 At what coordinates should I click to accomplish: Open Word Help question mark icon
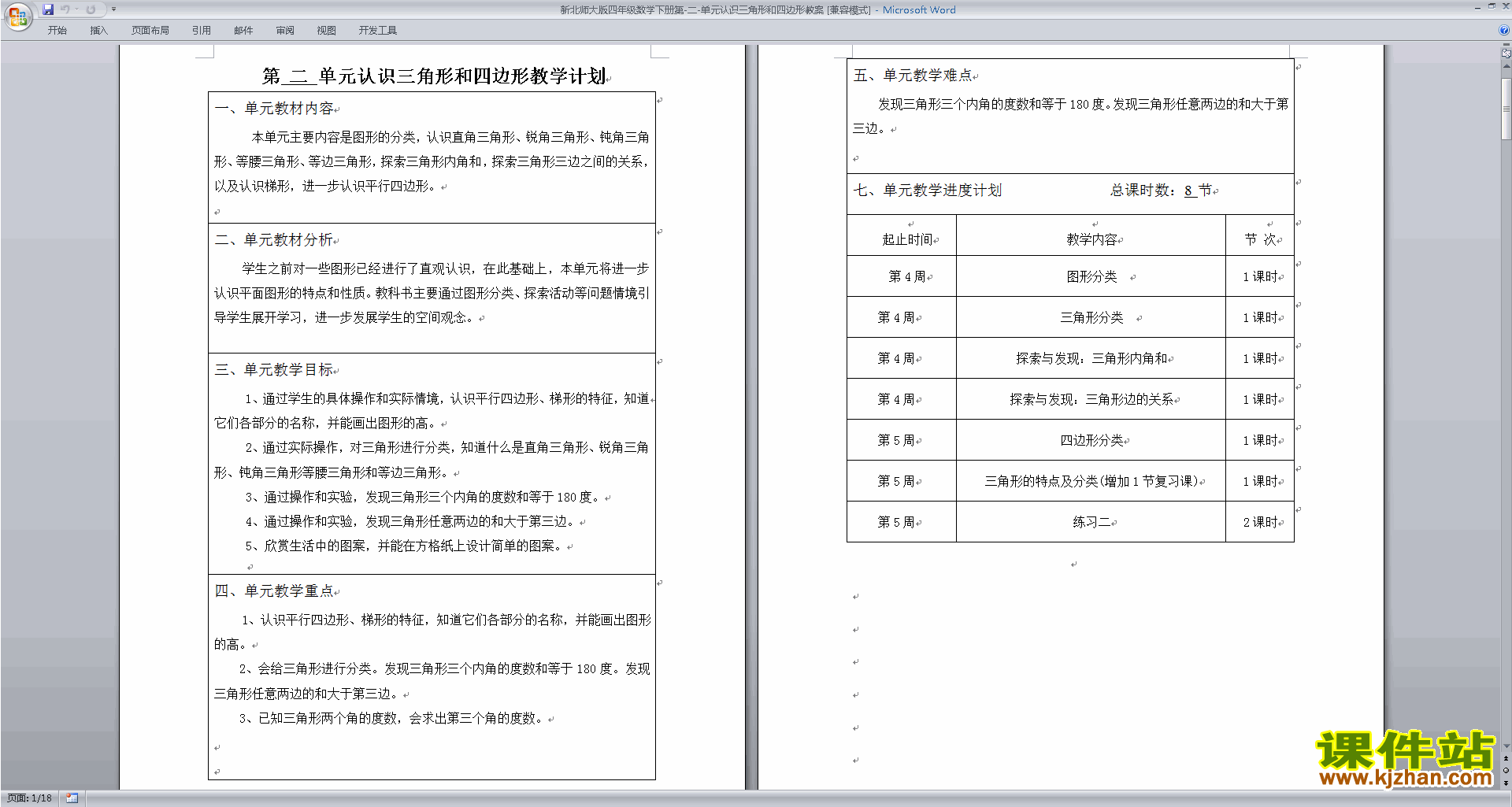pyautogui.click(x=1504, y=30)
